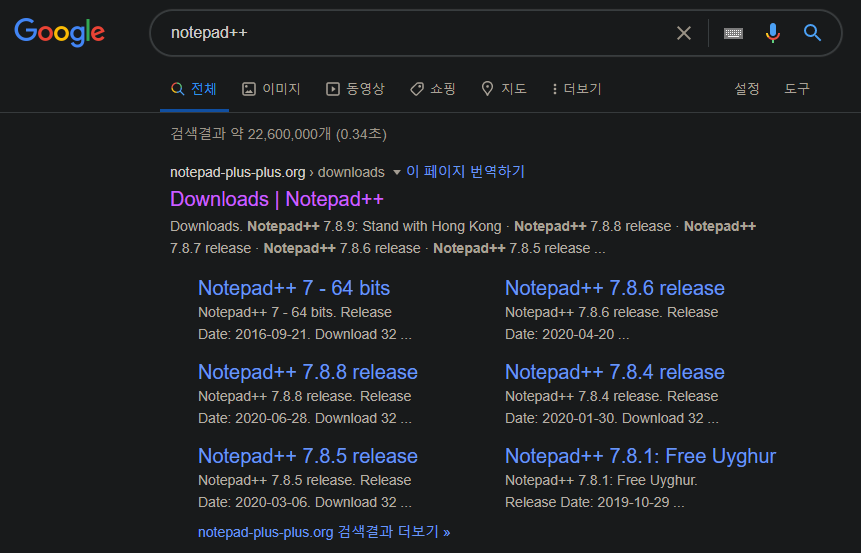861x553 pixels.
Task: Open the 지도 tab
Action: pyautogui.click(x=504, y=89)
